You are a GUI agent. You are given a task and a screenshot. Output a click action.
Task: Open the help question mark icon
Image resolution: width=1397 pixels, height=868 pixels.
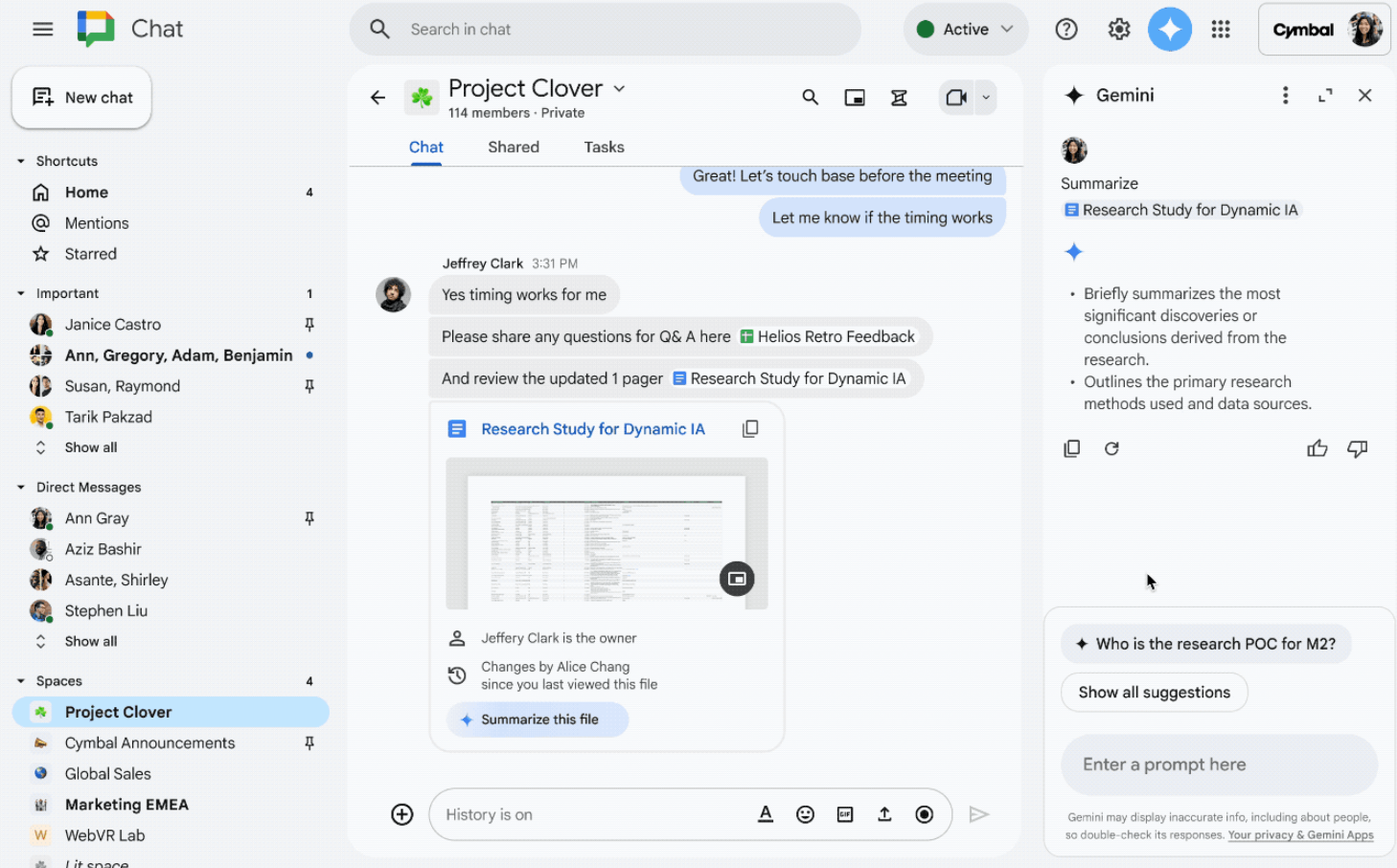click(1066, 30)
